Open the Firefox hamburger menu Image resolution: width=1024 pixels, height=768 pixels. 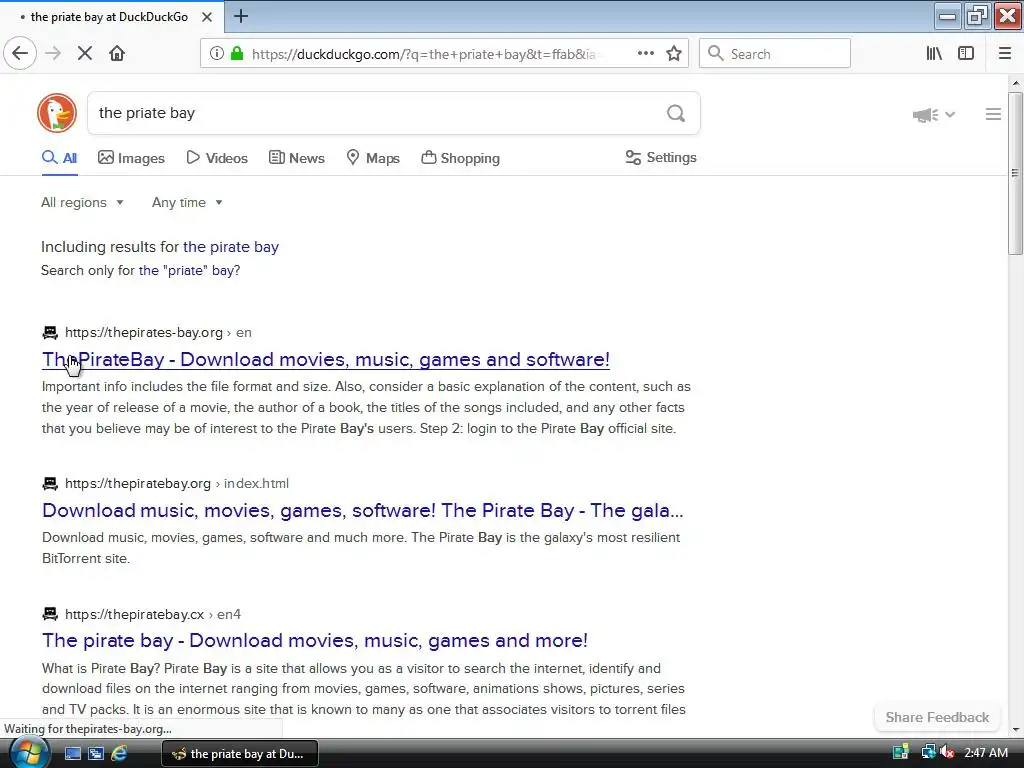coord(1004,54)
